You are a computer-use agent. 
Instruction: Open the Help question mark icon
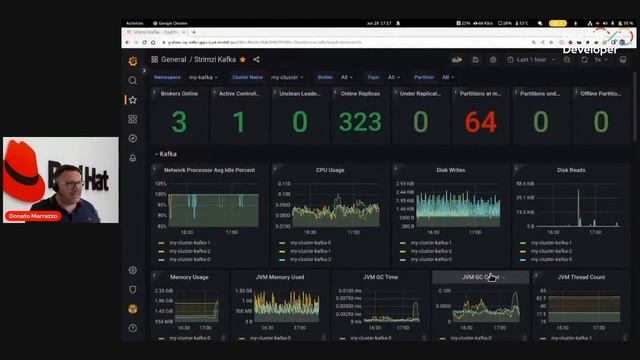click(x=133, y=328)
